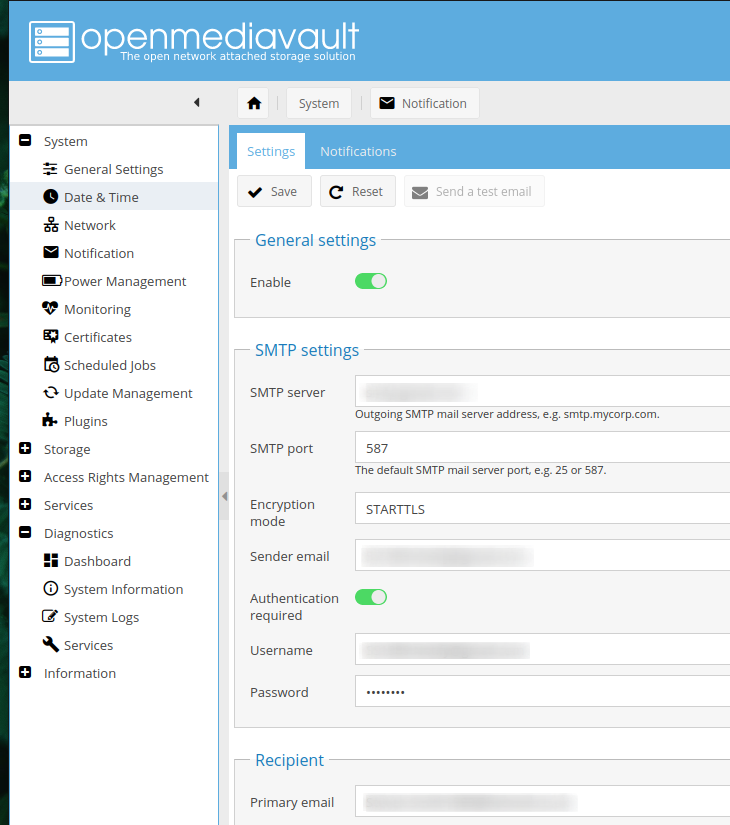This screenshot has width=730, height=825.
Task: Click the navigation panel splitter collapse arrow
Action: pyautogui.click(x=224, y=496)
